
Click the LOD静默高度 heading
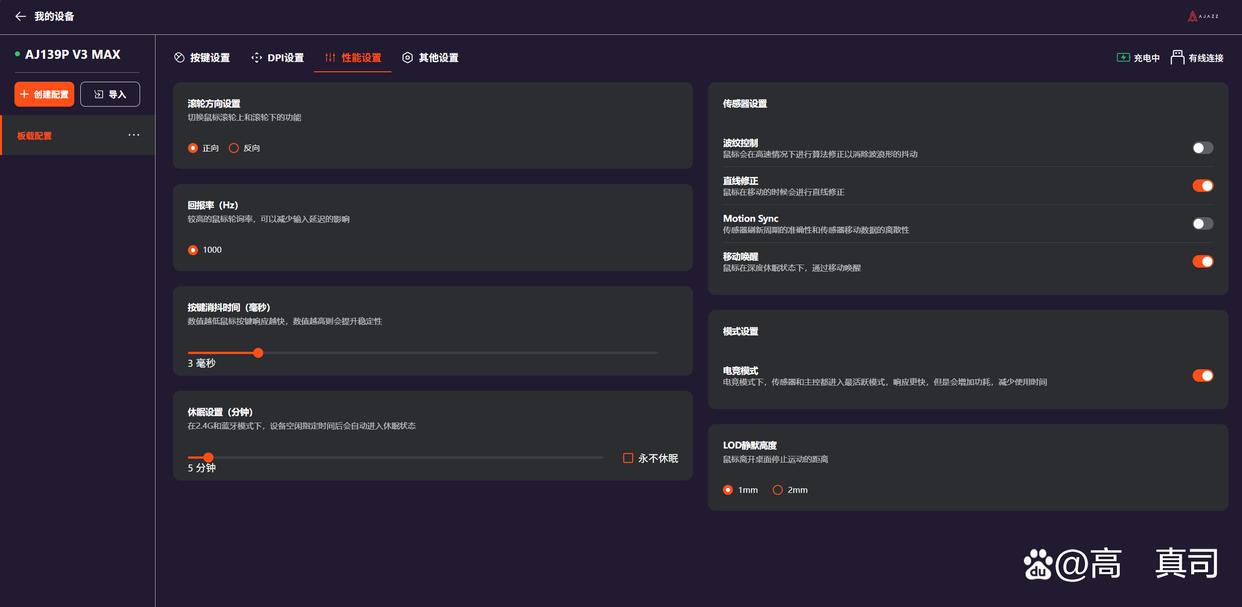(750, 446)
